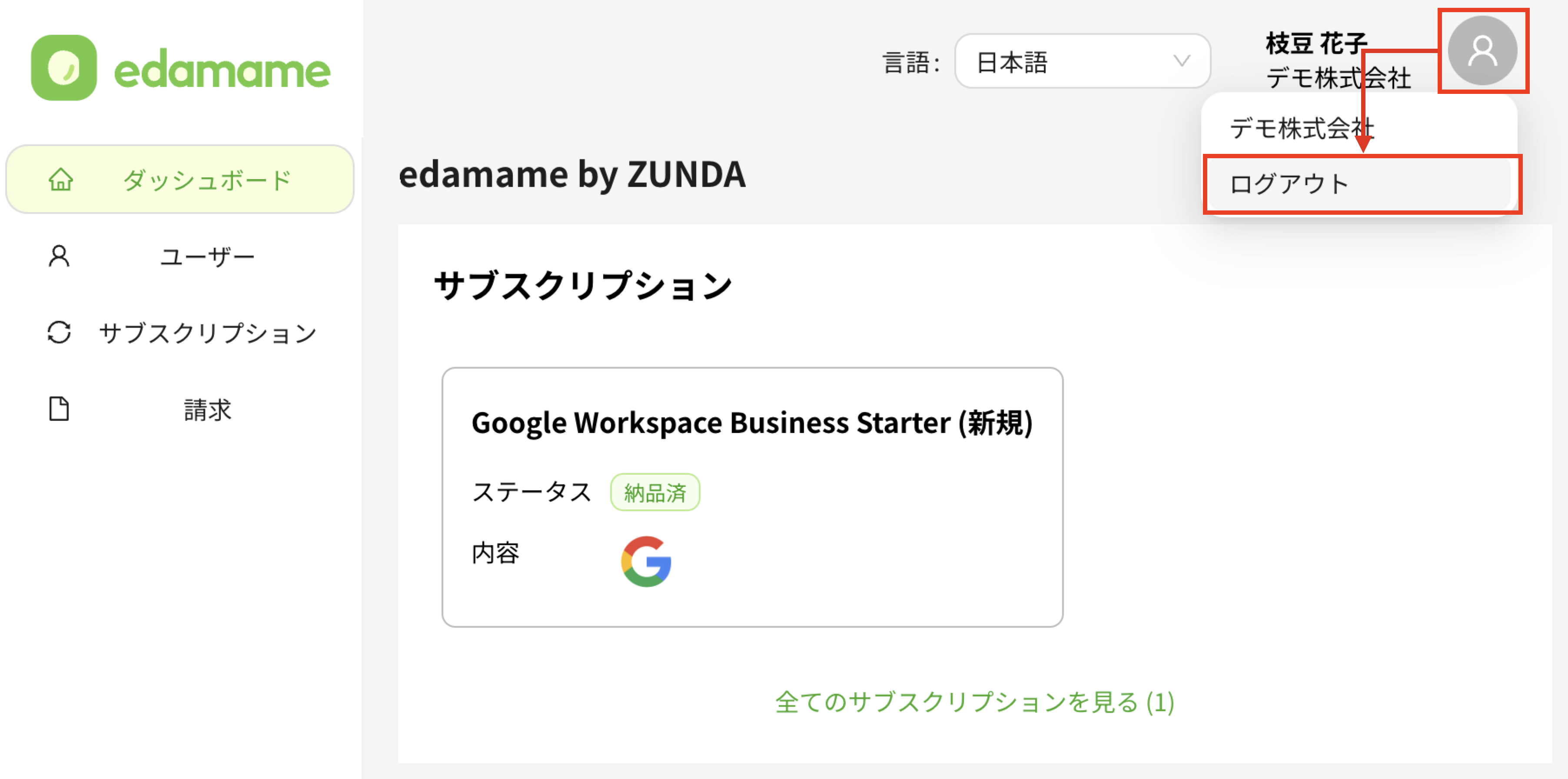
Task: Click the edamame wordmark text logo
Action: tap(222, 71)
